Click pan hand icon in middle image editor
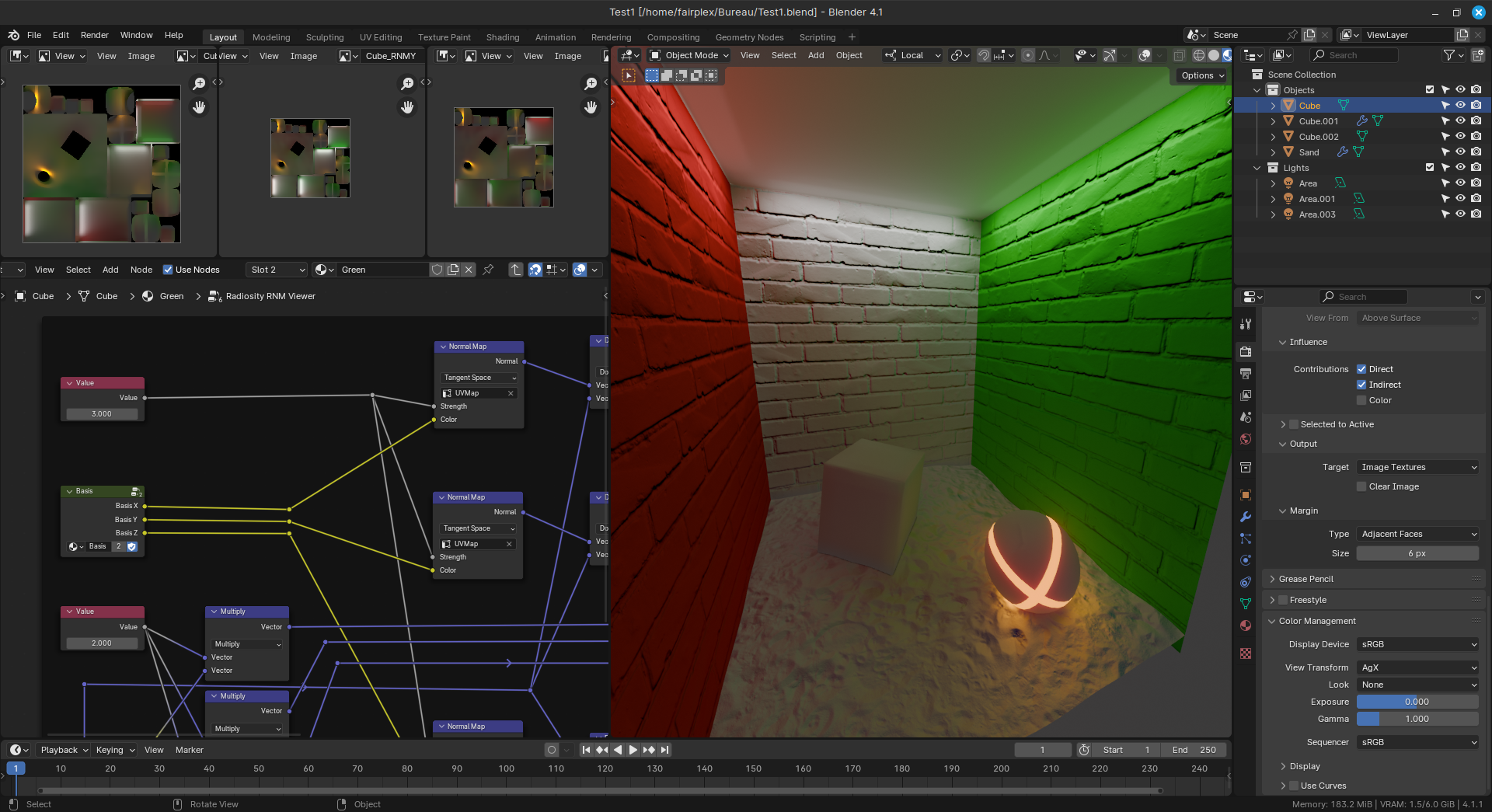The height and width of the screenshot is (812, 1492). (x=407, y=107)
